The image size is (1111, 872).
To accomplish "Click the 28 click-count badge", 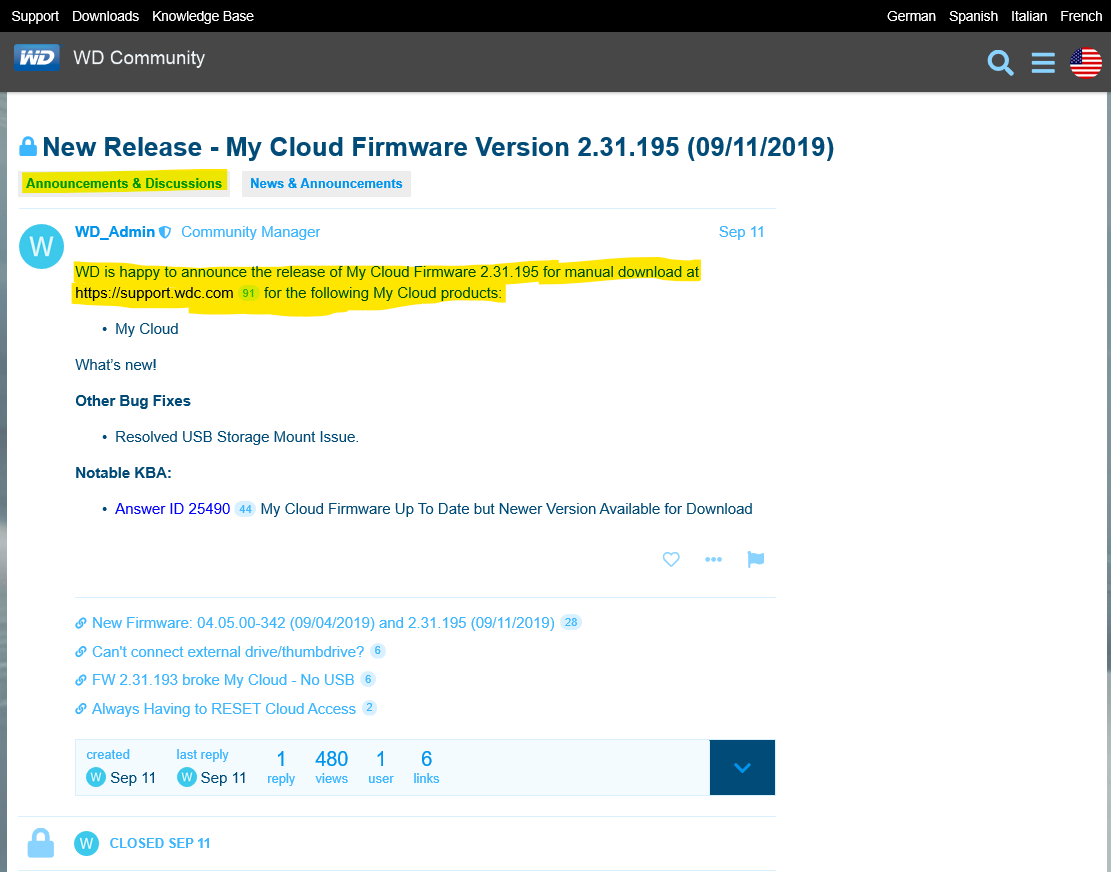I will point(570,623).
